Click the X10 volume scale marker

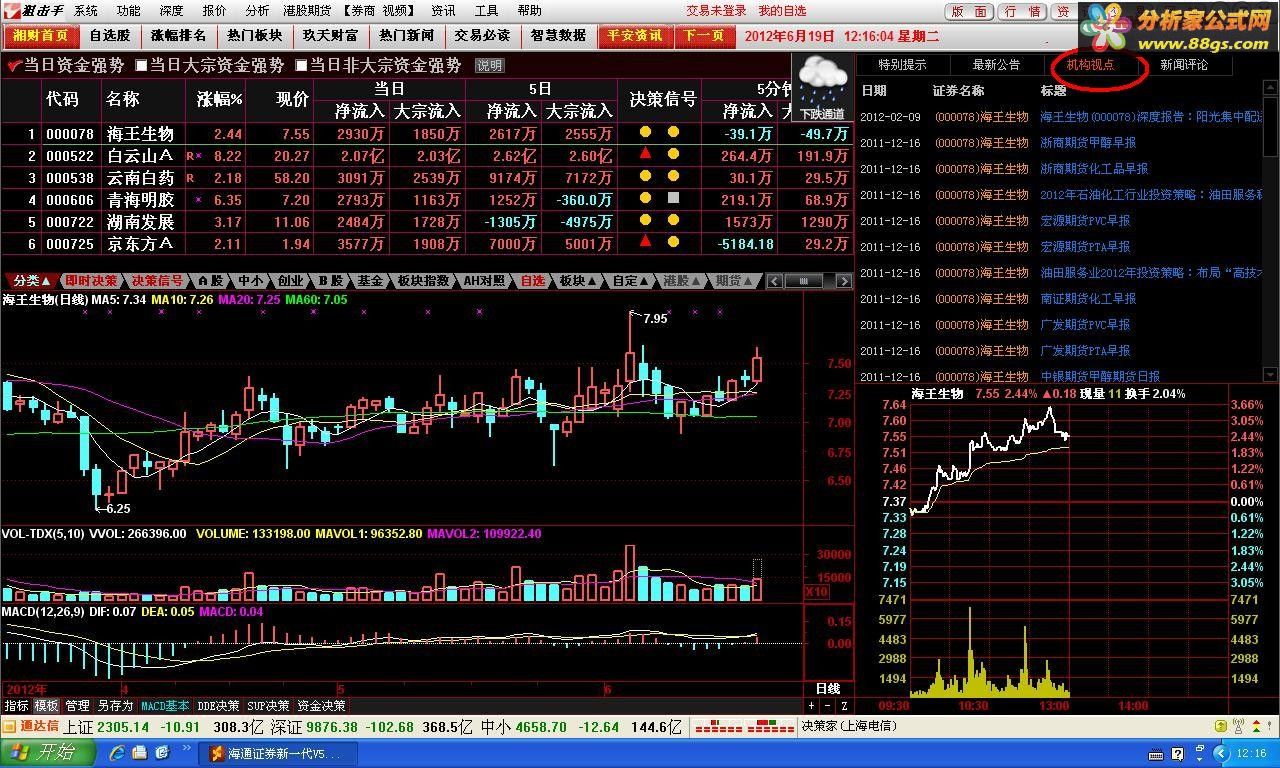tap(816, 592)
